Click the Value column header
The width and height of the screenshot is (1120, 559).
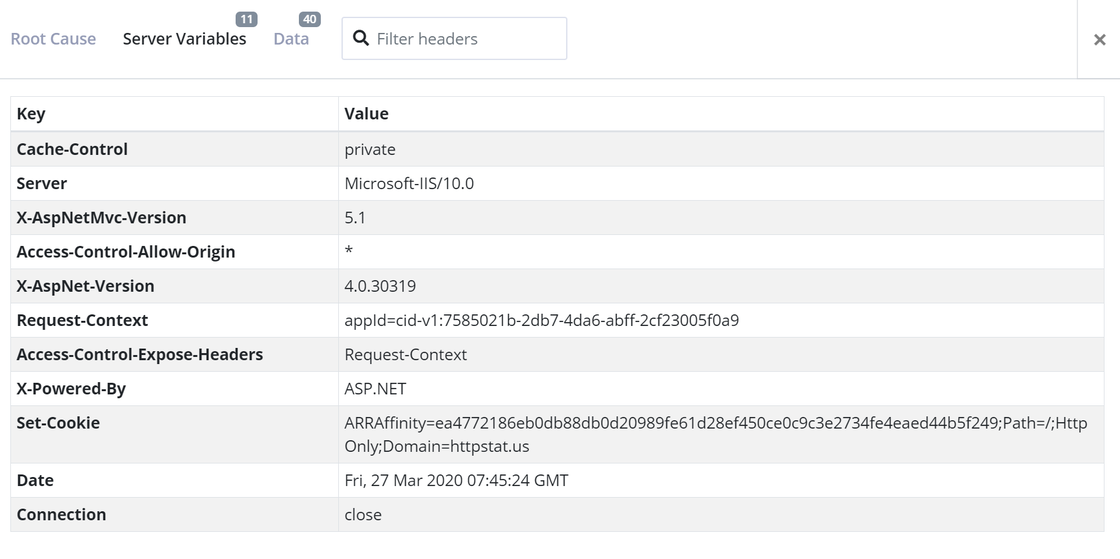pos(721,114)
